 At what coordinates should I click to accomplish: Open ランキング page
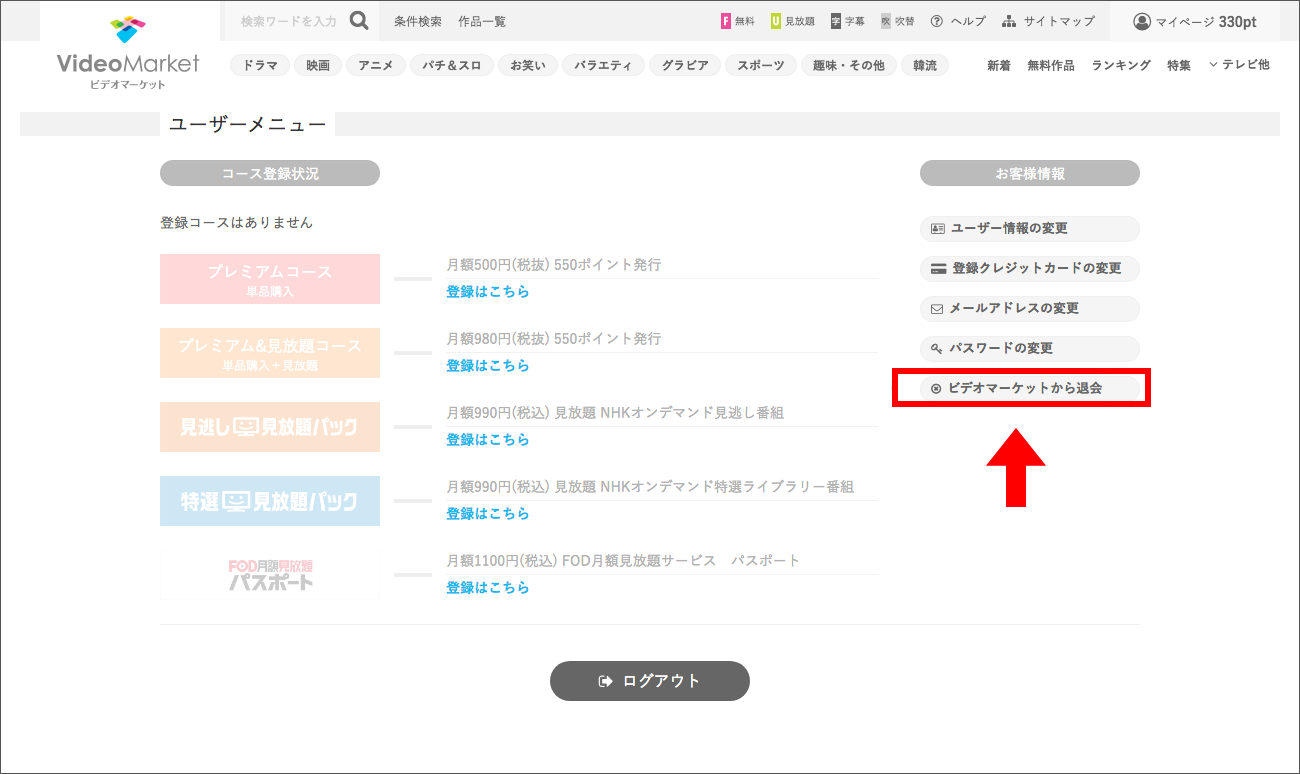(1121, 65)
